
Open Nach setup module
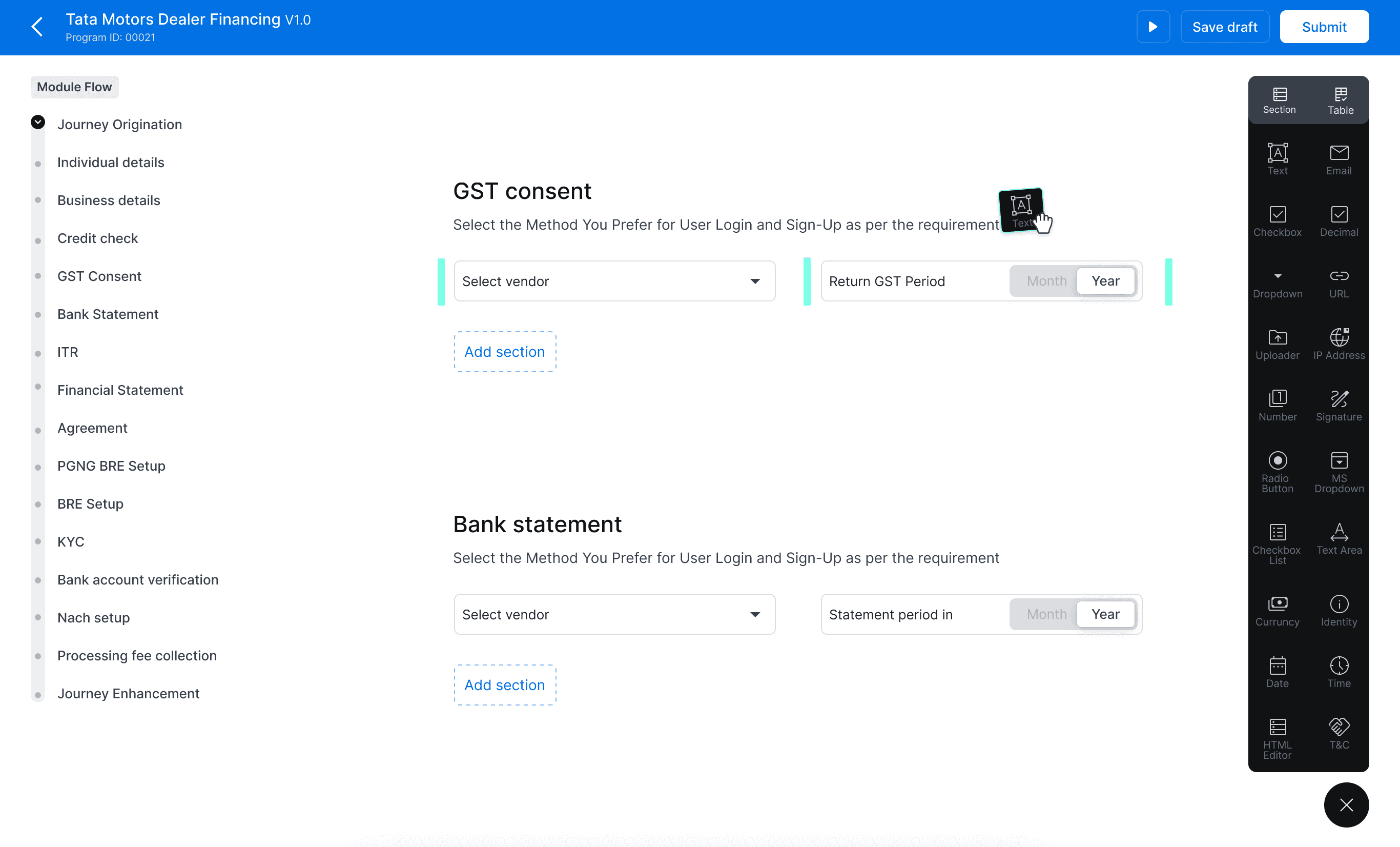point(94,617)
